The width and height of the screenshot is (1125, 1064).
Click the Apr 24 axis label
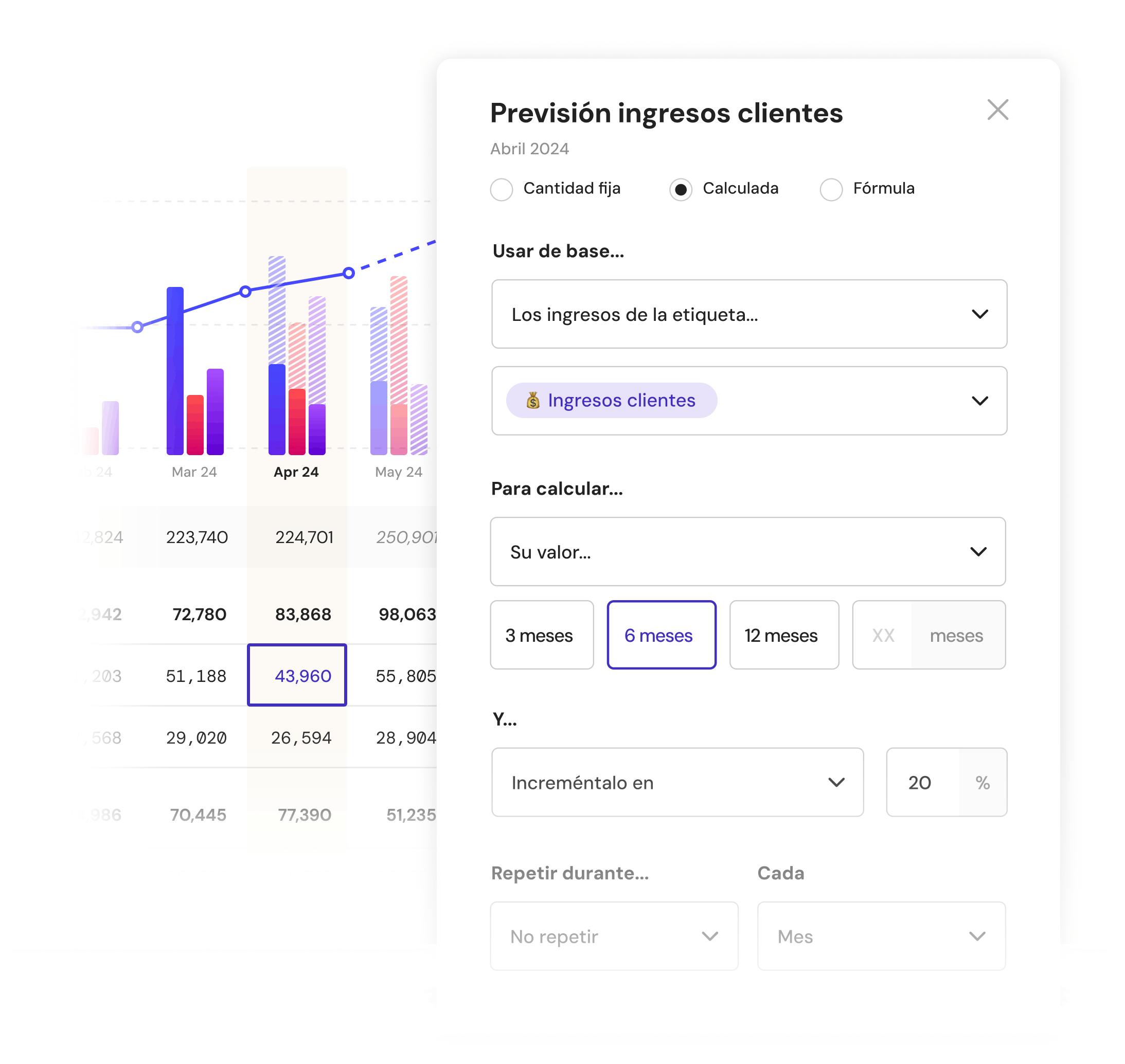point(296,472)
